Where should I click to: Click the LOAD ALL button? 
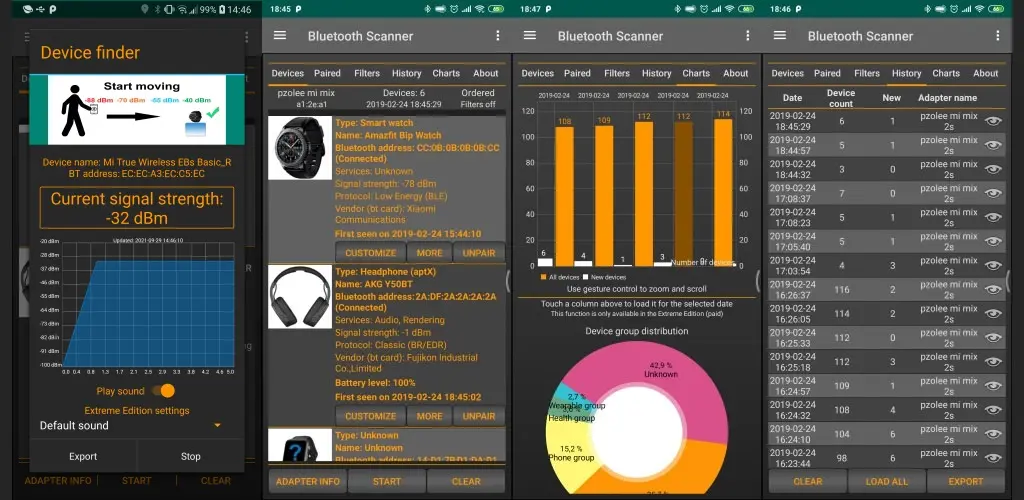tap(886, 481)
